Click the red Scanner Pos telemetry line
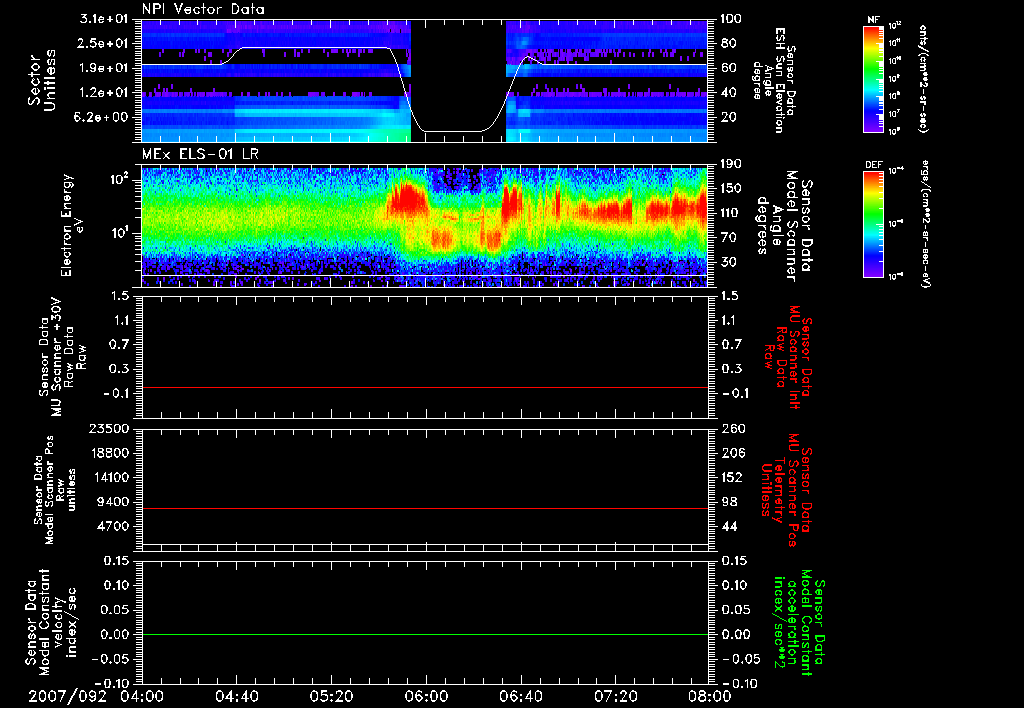 pyautogui.click(x=424, y=508)
